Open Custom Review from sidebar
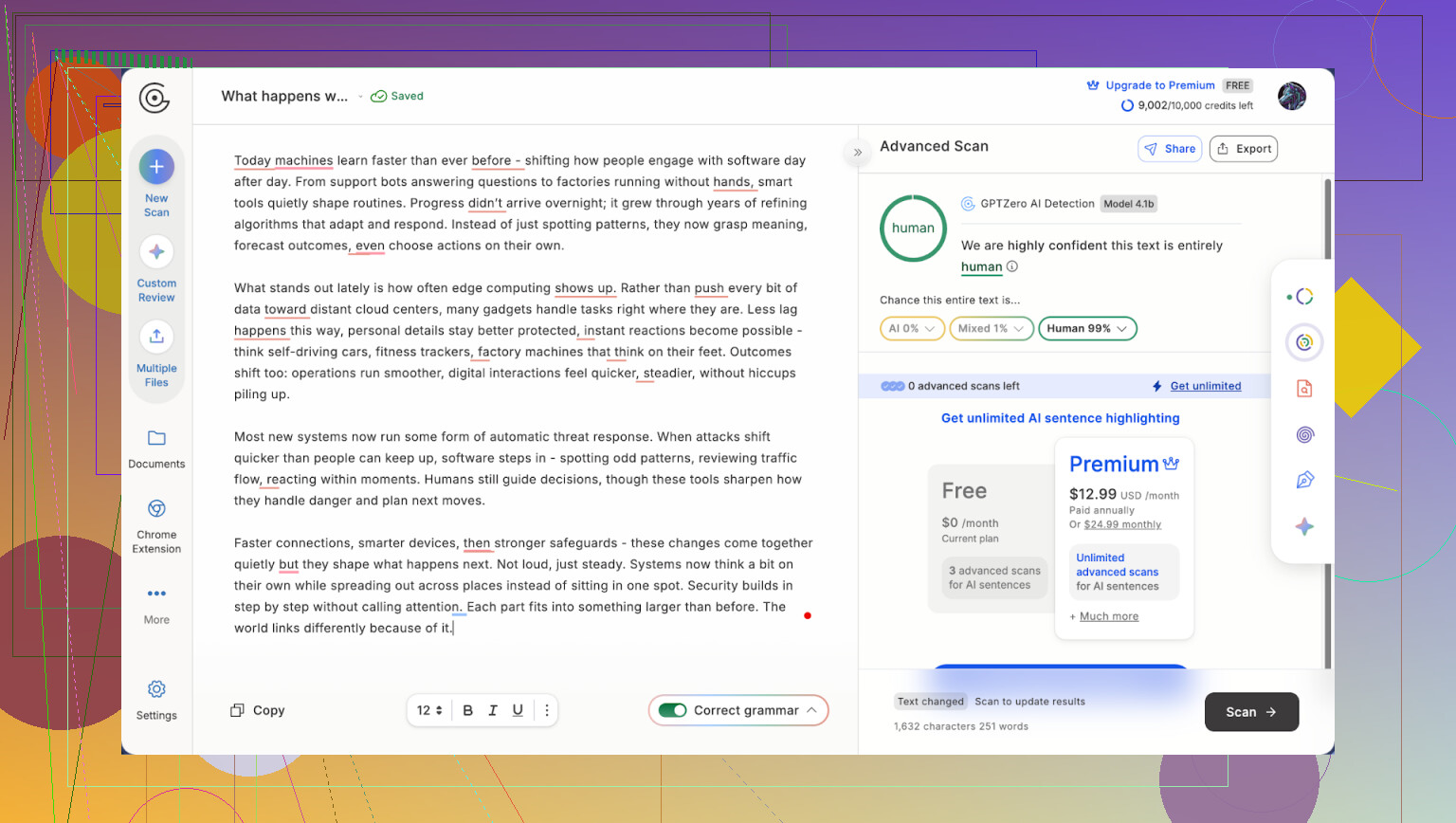The width and height of the screenshot is (1456, 823). 156,252
